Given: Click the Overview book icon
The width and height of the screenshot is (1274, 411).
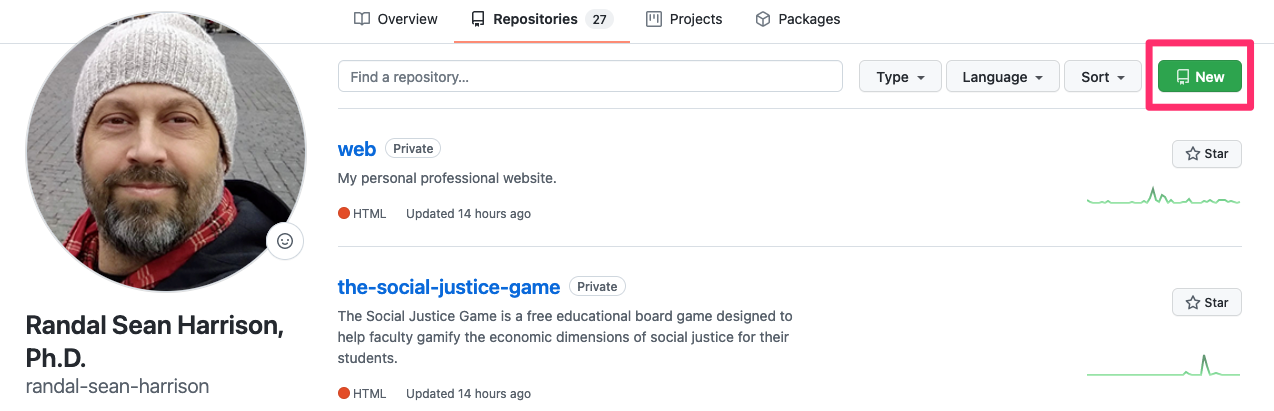Looking at the screenshot, I should point(362,19).
